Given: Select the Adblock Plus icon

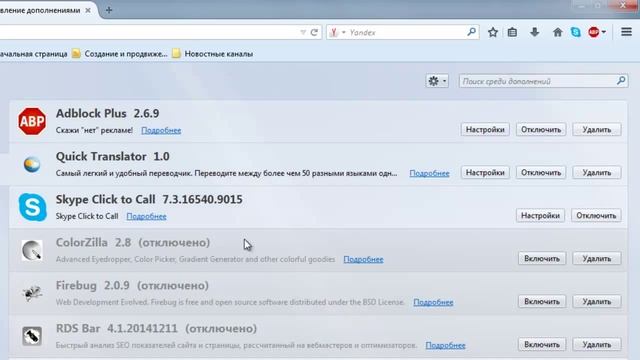Looking at the screenshot, I should (32, 121).
